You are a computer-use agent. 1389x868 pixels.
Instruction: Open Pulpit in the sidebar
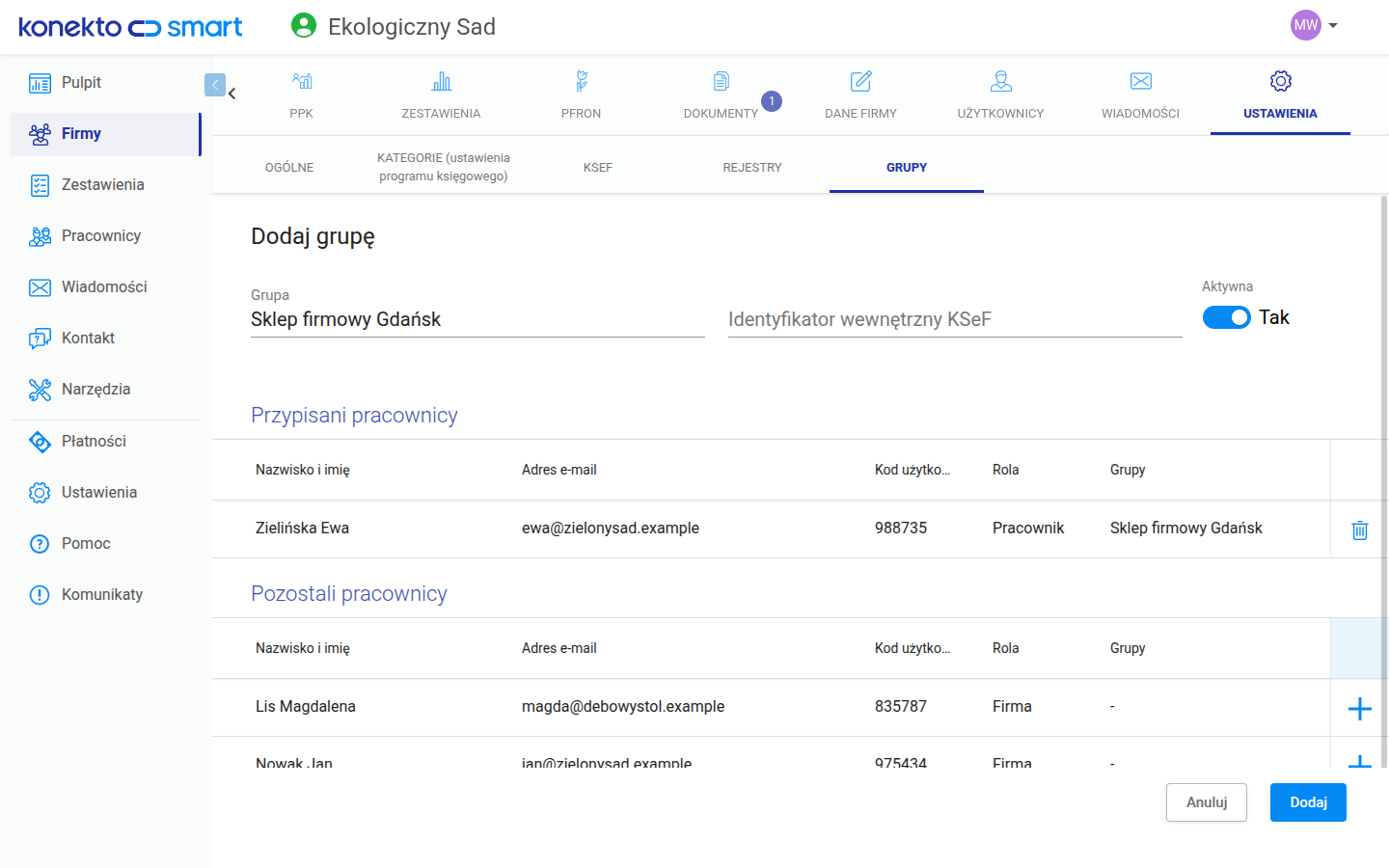point(106,83)
